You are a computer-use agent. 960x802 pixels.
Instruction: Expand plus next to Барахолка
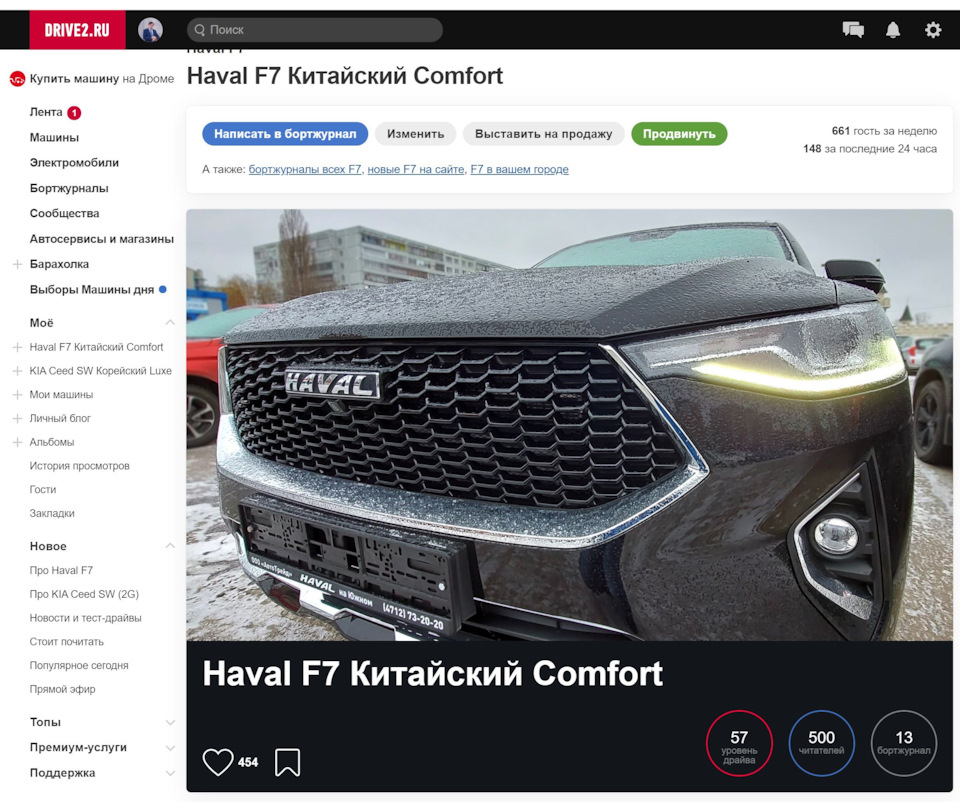[17, 264]
